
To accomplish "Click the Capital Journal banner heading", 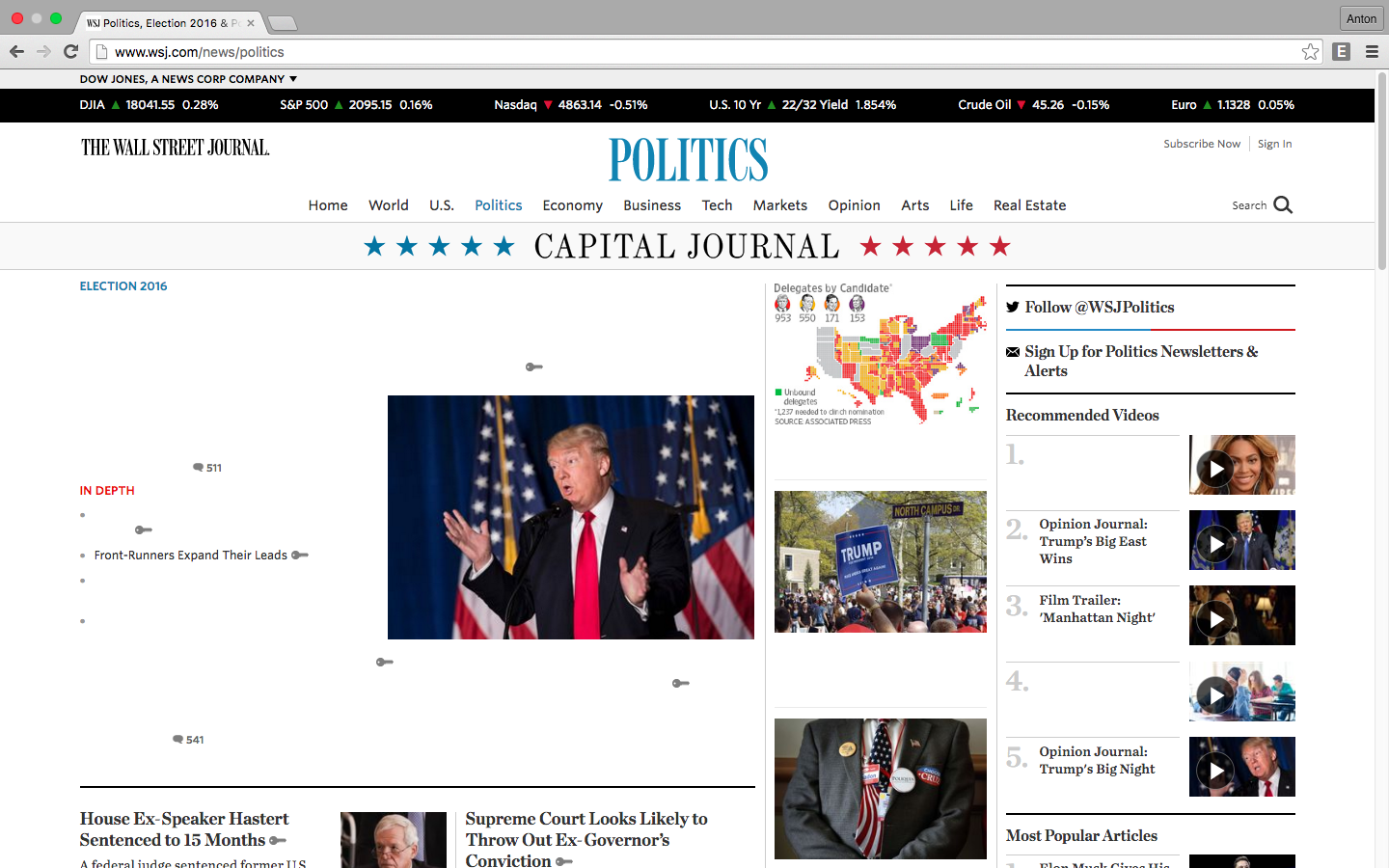I will [x=687, y=247].
